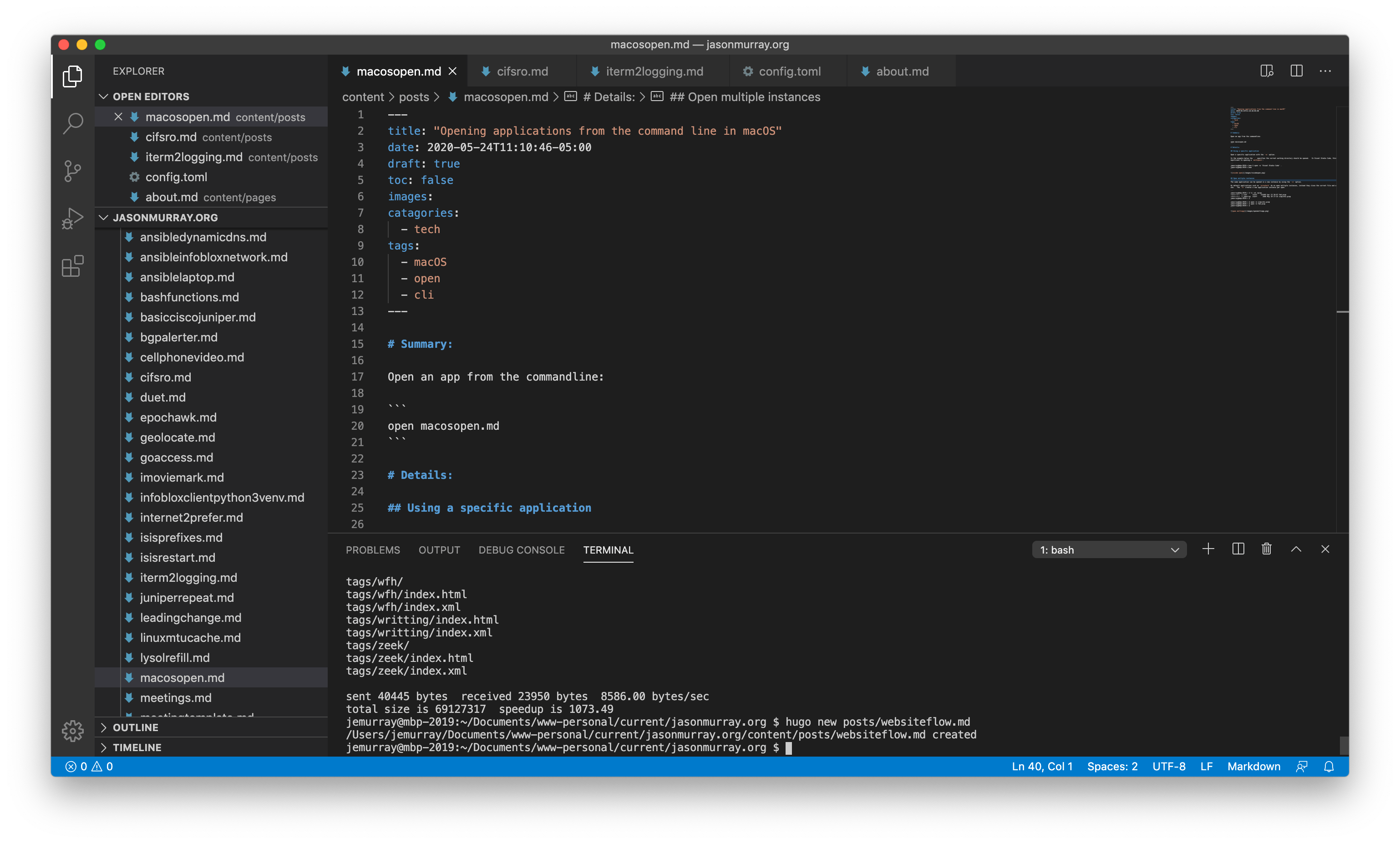This screenshot has height=844, width=1400.
Task: Open a new terminal with the plus icon
Action: pyautogui.click(x=1208, y=549)
